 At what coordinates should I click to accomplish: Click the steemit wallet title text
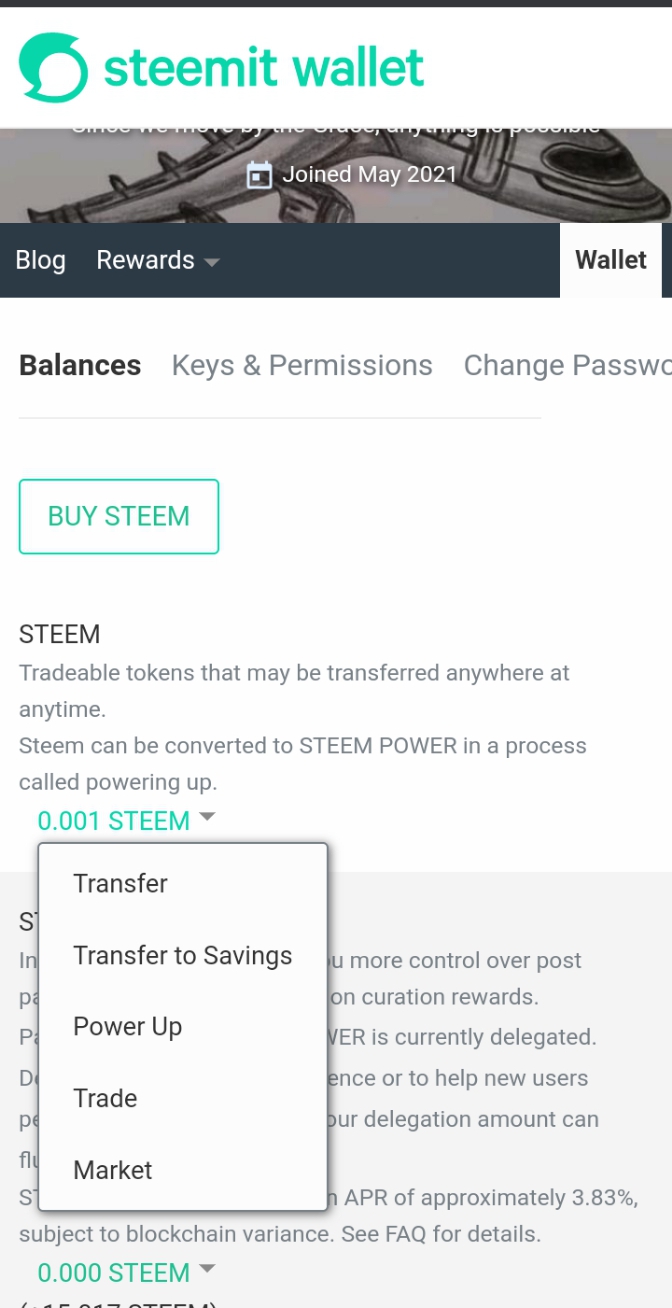coord(264,67)
